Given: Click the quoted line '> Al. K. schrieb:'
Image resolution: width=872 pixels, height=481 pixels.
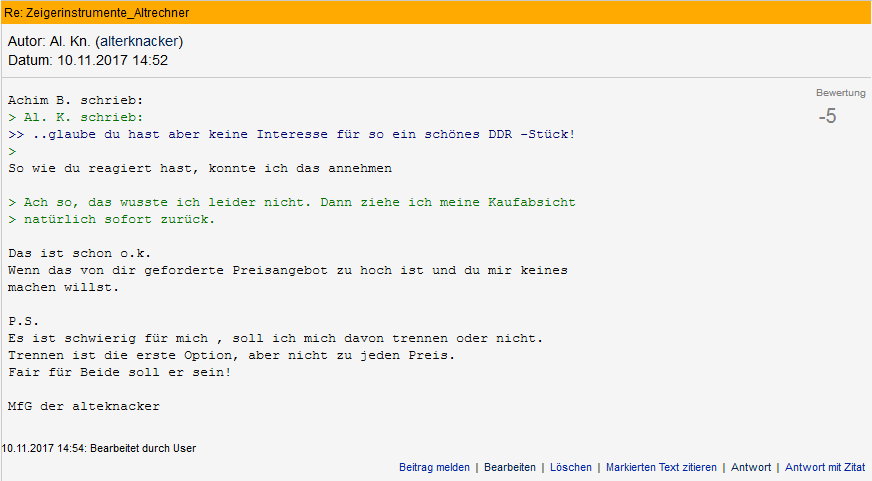Looking at the screenshot, I should pos(76,117).
